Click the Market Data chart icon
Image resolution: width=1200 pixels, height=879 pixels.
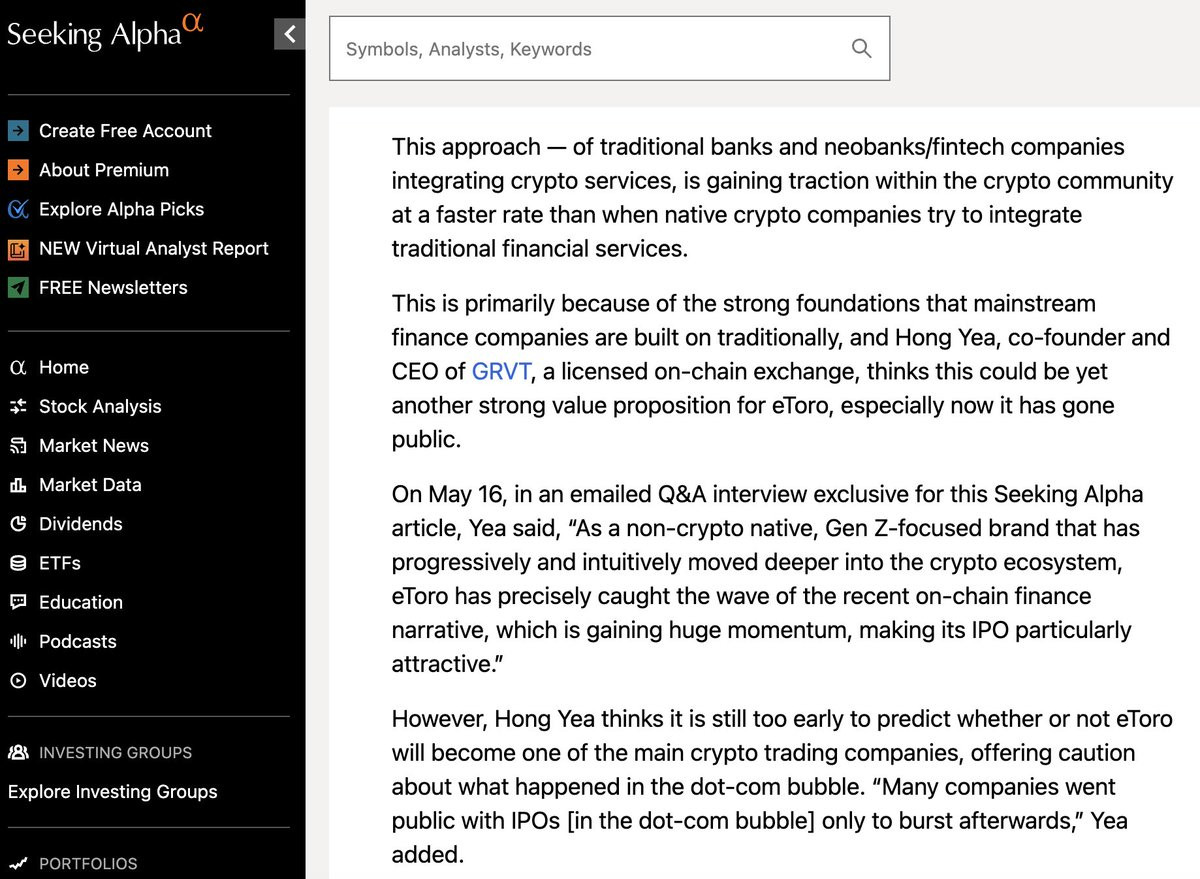coord(18,484)
